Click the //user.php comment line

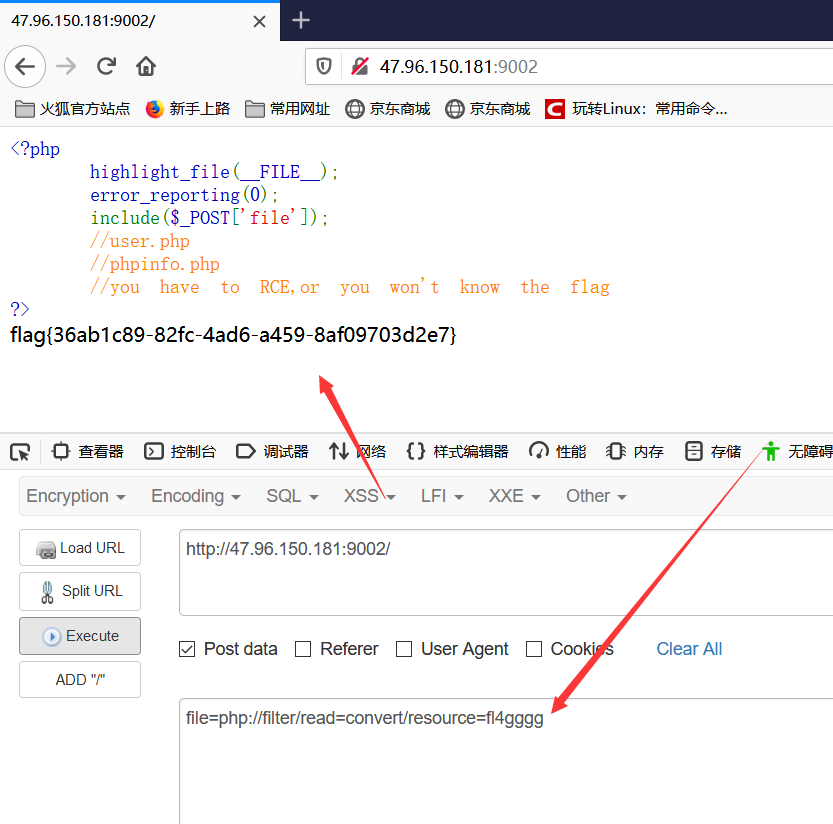click(140, 241)
